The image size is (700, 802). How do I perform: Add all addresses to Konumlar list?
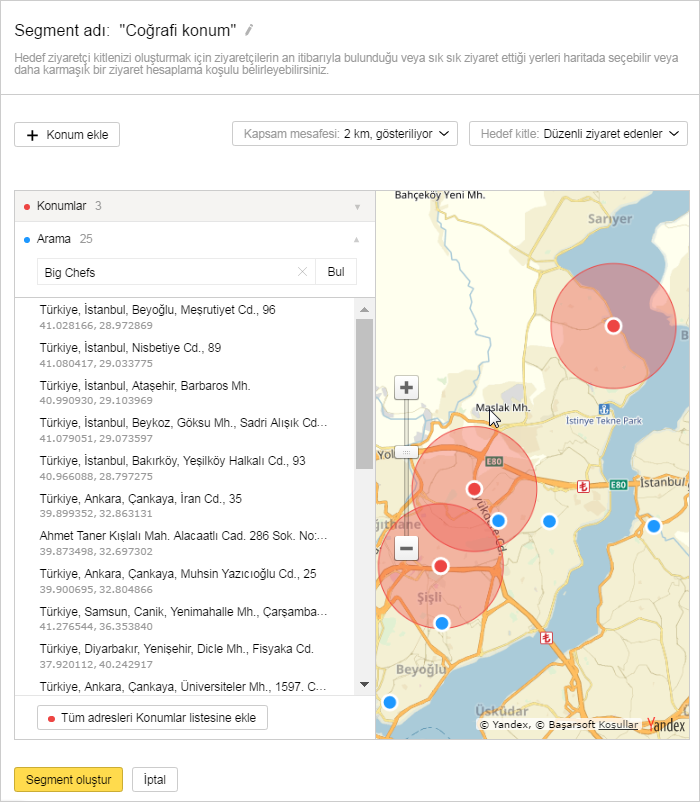click(x=152, y=717)
